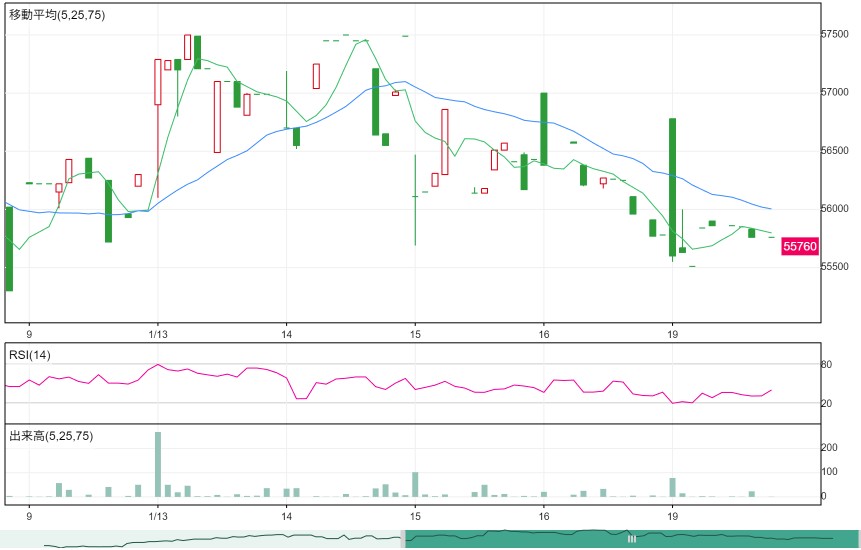Screen dimensions: 861x550
Task: Click the 1/13 date under the price chart
Action: click(x=158, y=334)
